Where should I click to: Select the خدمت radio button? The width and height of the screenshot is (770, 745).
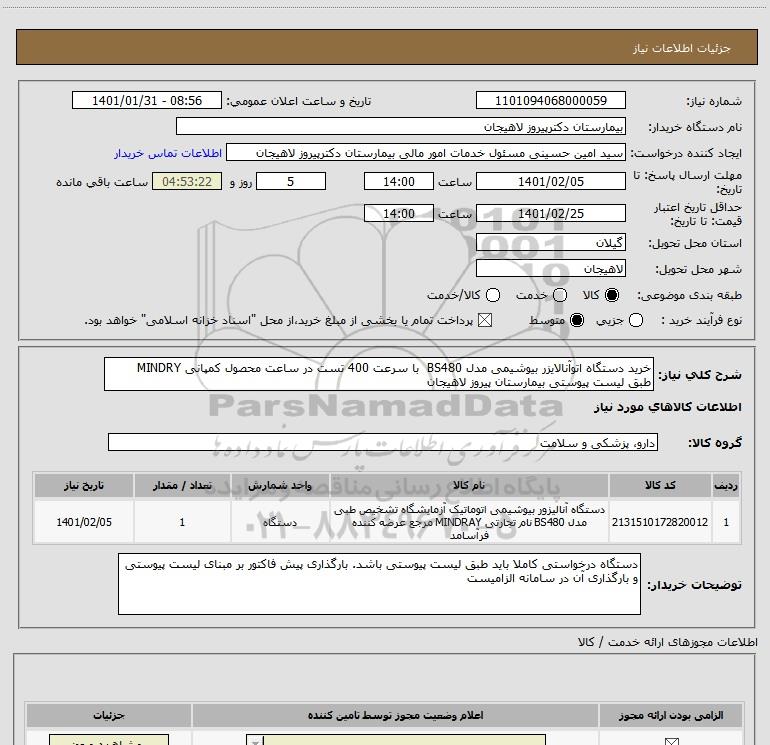point(560,295)
